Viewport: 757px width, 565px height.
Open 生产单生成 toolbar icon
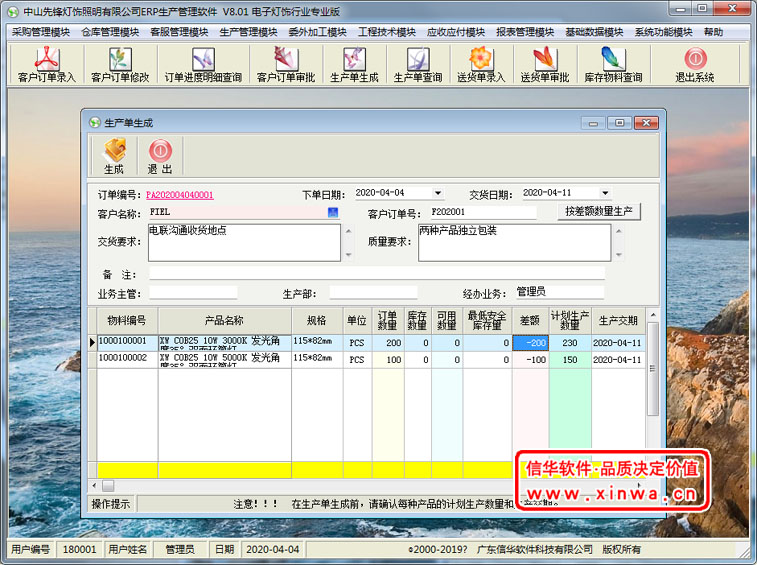(x=354, y=64)
